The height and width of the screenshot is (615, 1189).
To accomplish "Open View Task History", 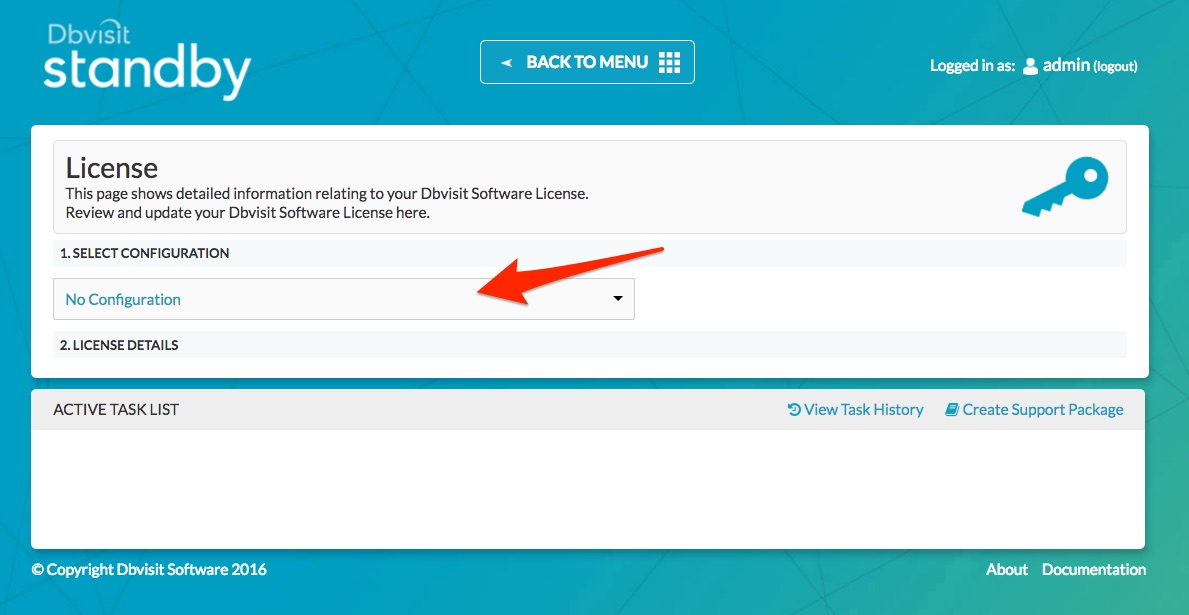I will (864, 409).
